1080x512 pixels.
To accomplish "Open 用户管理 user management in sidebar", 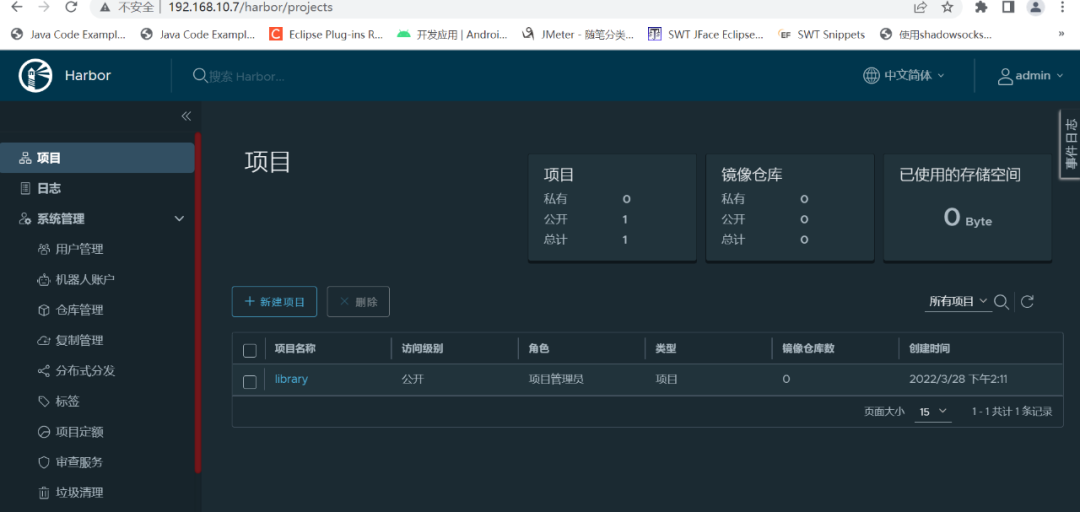I will tap(79, 249).
